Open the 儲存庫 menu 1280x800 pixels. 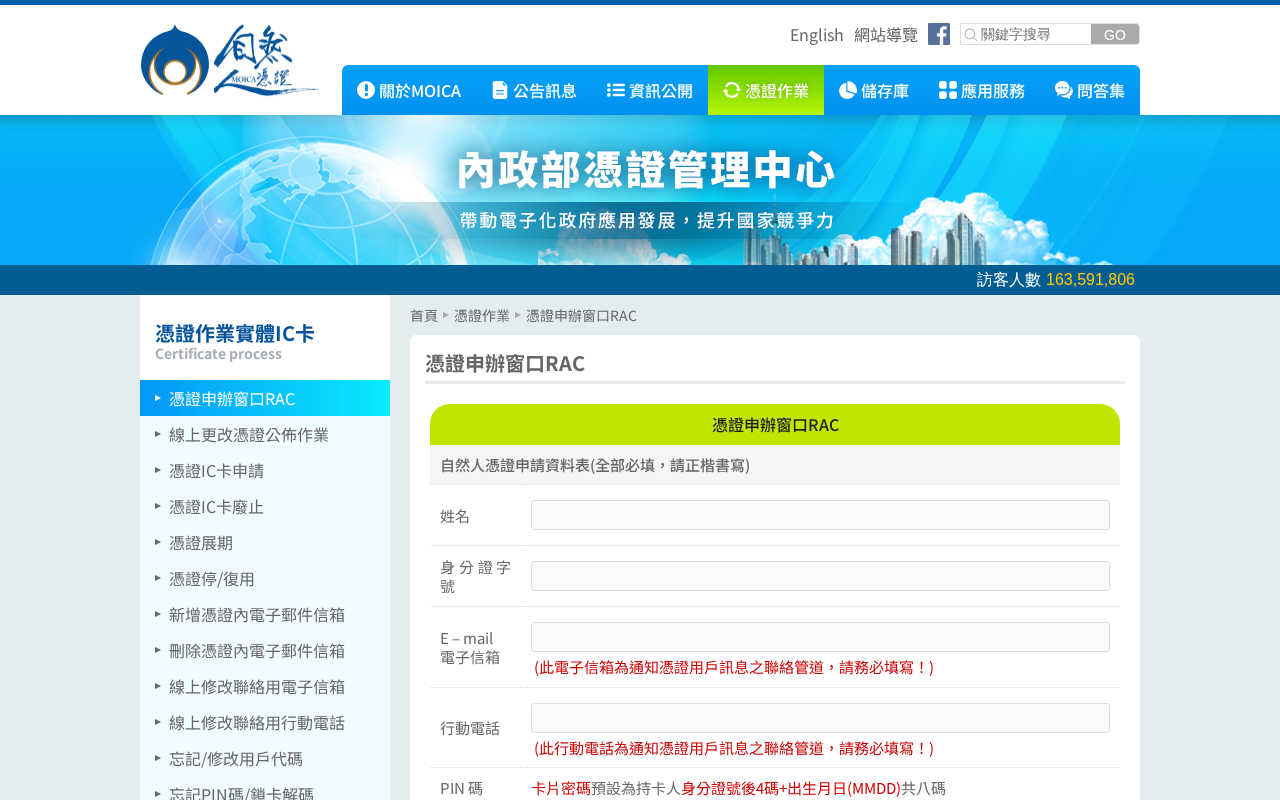pos(874,90)
